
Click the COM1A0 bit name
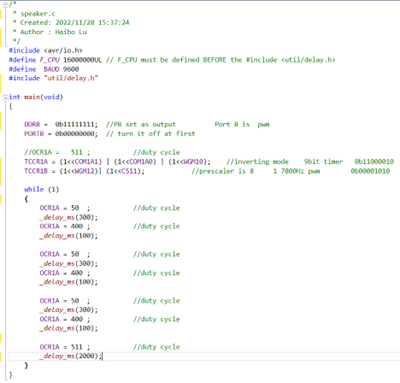click(141, 162)
